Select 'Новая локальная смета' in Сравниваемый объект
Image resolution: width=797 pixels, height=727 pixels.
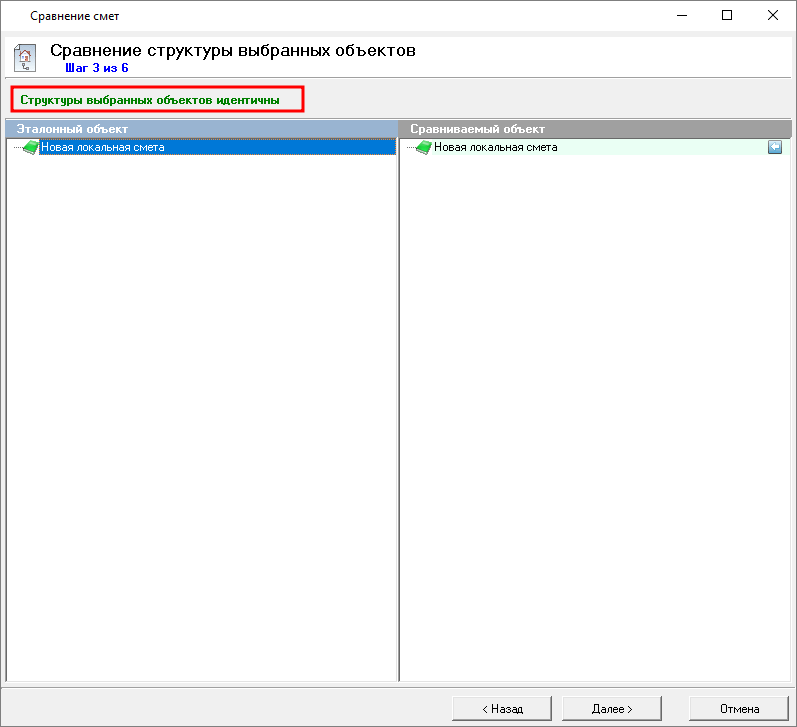[495, 147]
